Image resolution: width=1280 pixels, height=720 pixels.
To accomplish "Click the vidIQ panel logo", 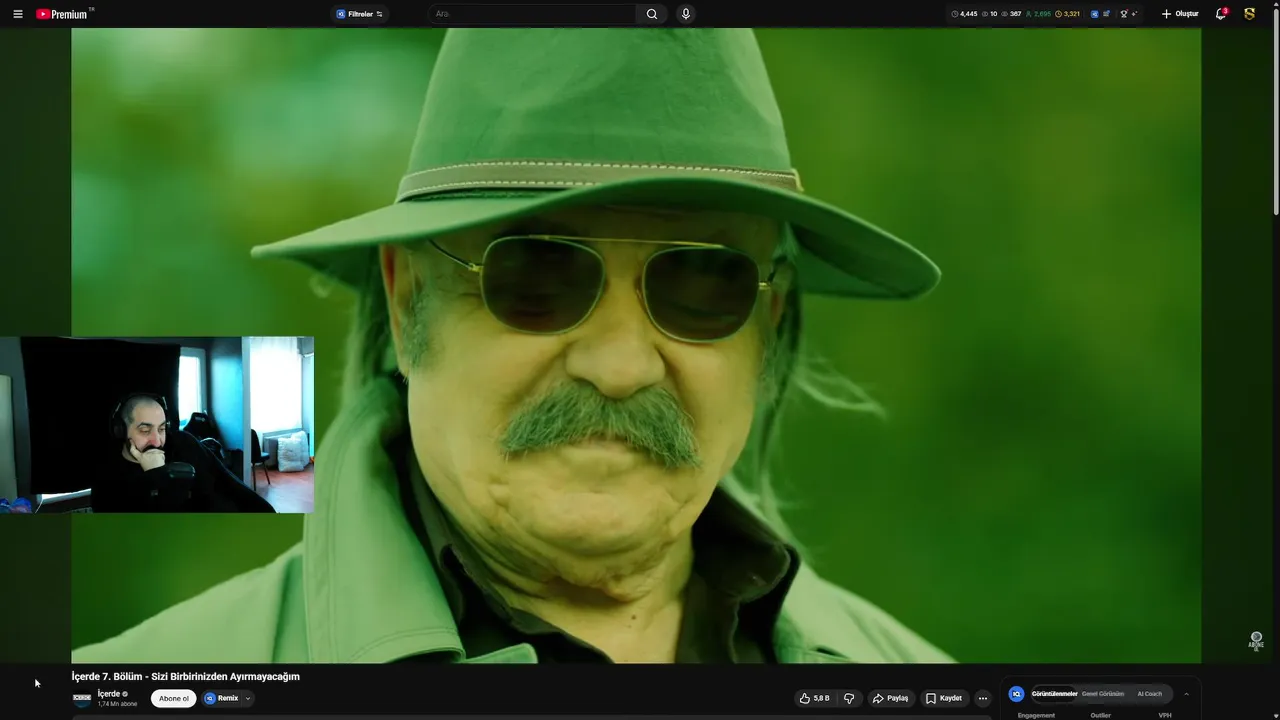I will click(x=1017, y=694).
